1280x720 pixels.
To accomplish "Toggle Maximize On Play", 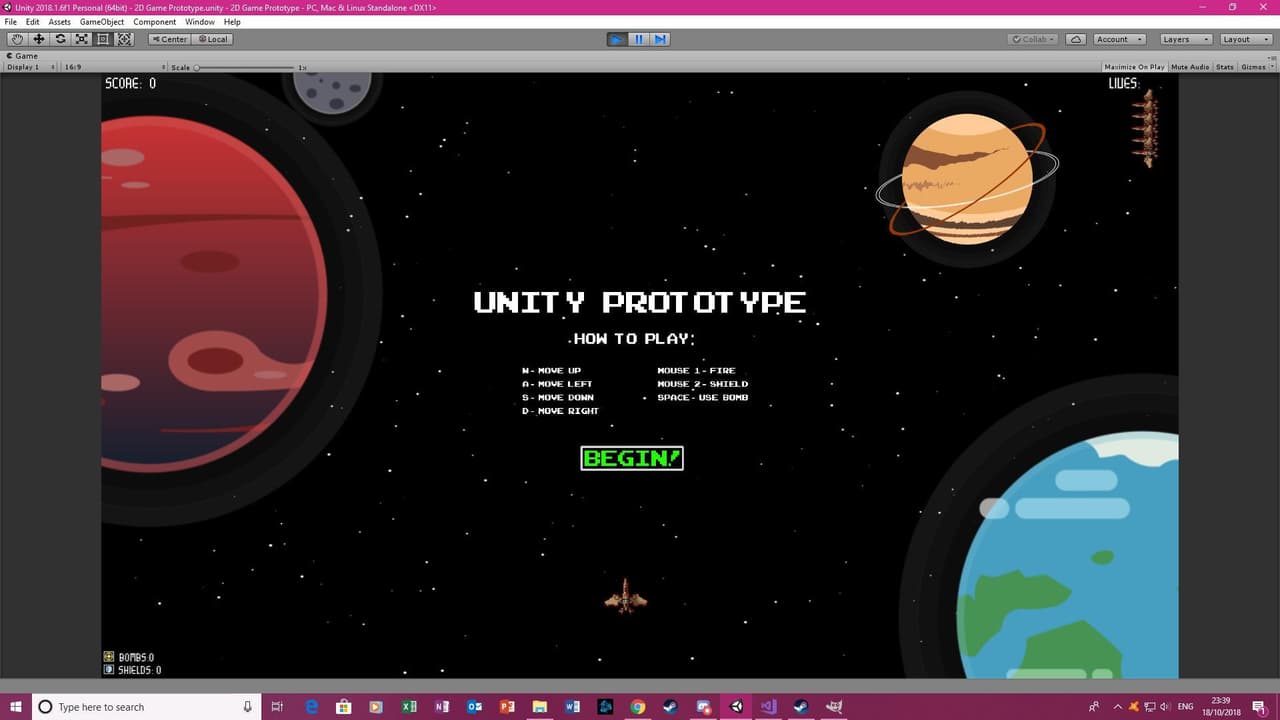I will [x=1134, y=67].
